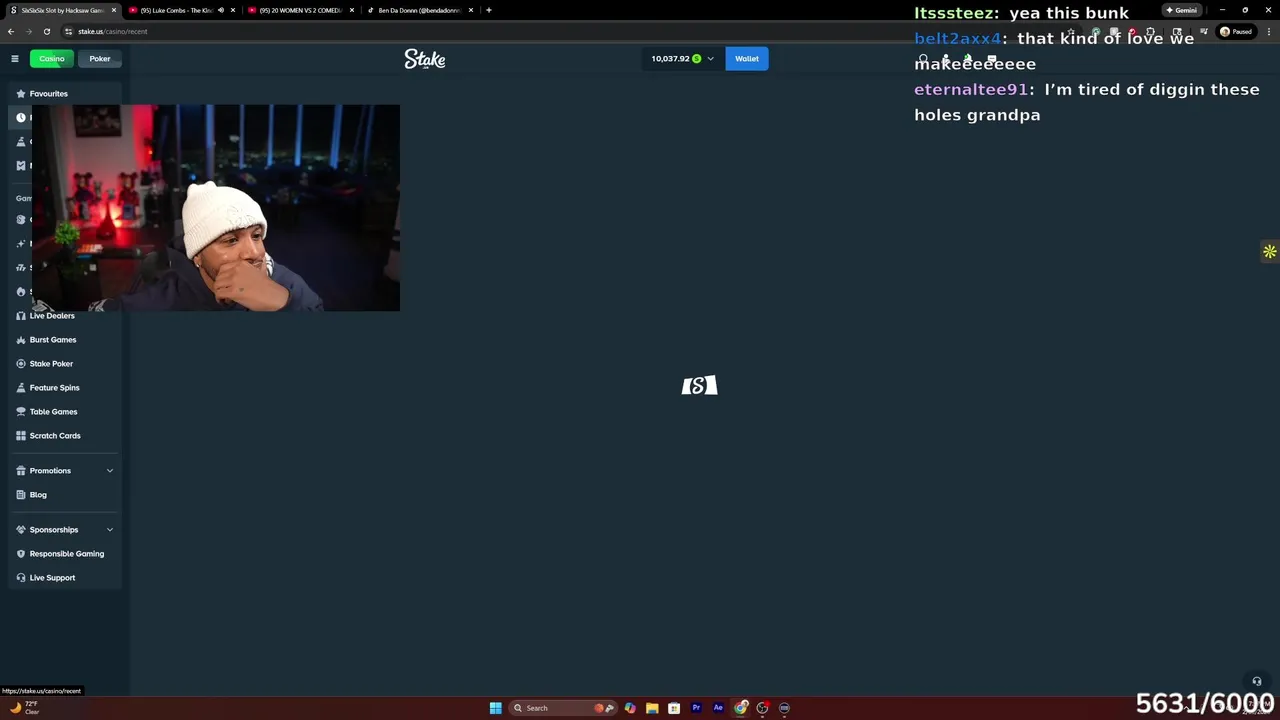Switch to the Ben Da Donnn TikTok tab

coord(419,10)
